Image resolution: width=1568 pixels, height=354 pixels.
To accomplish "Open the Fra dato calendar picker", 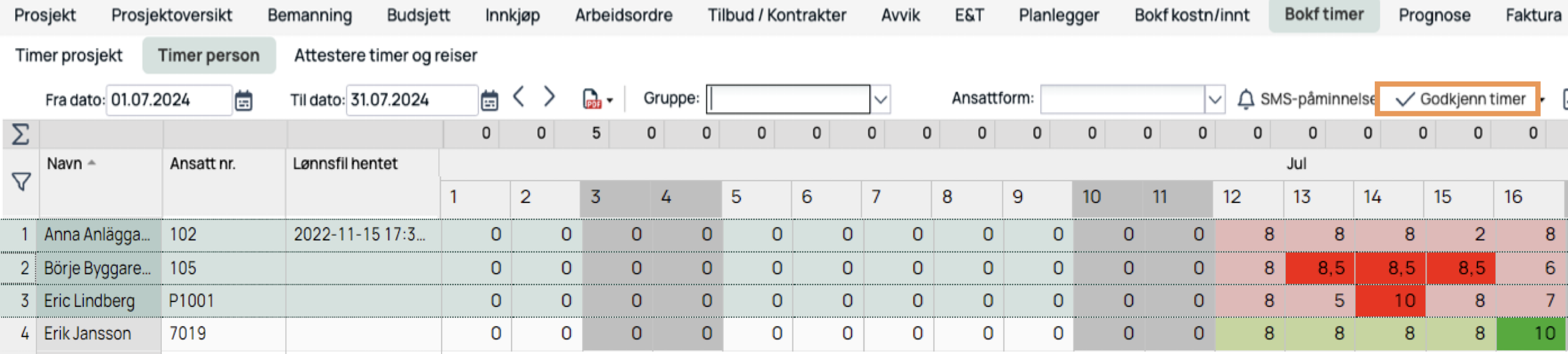I will point(243,100).
